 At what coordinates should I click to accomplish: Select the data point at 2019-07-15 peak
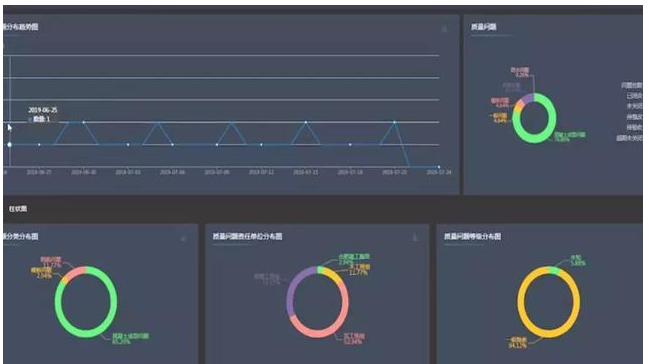306,122
